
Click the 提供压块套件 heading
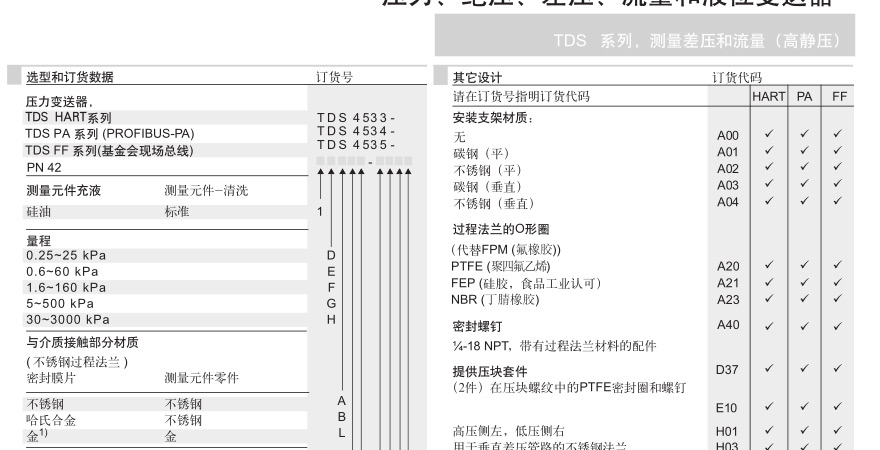pyautogui.click(x=490, y=371)
